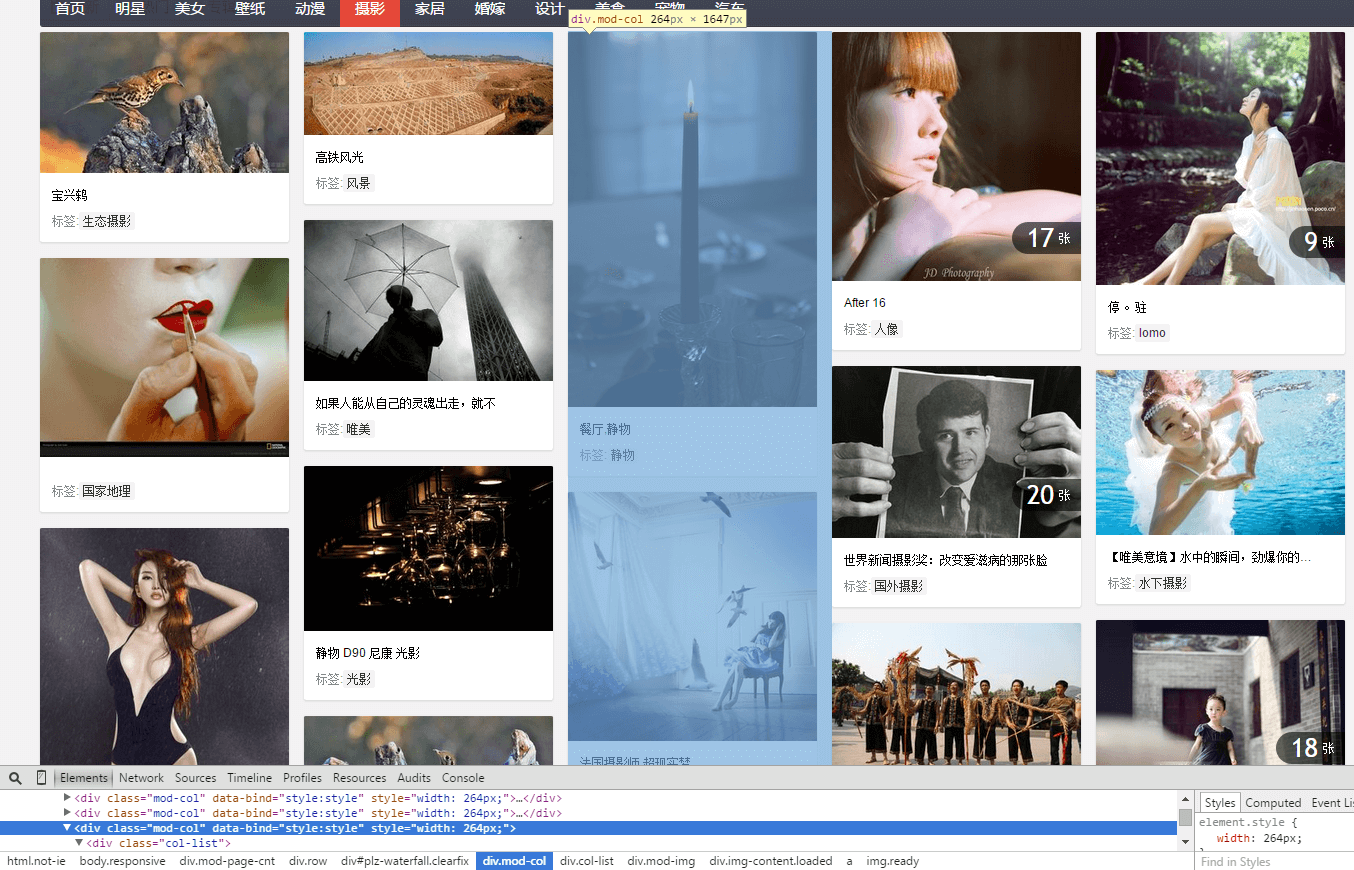Collapse the col-list div node
Viewport: 1354px width, 870px height.
pyautogui.click(x=80, y=843)
